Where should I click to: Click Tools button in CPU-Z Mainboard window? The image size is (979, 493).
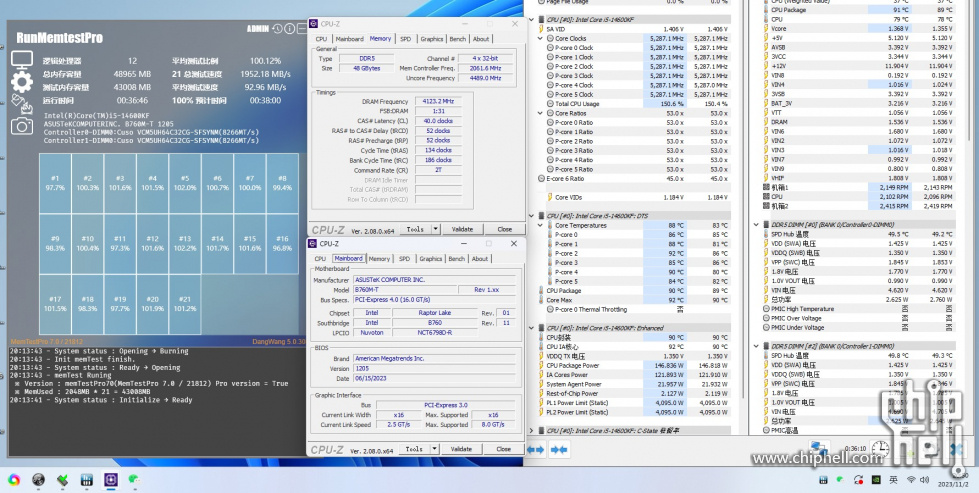pyautogui.click(x=415, y=449)
